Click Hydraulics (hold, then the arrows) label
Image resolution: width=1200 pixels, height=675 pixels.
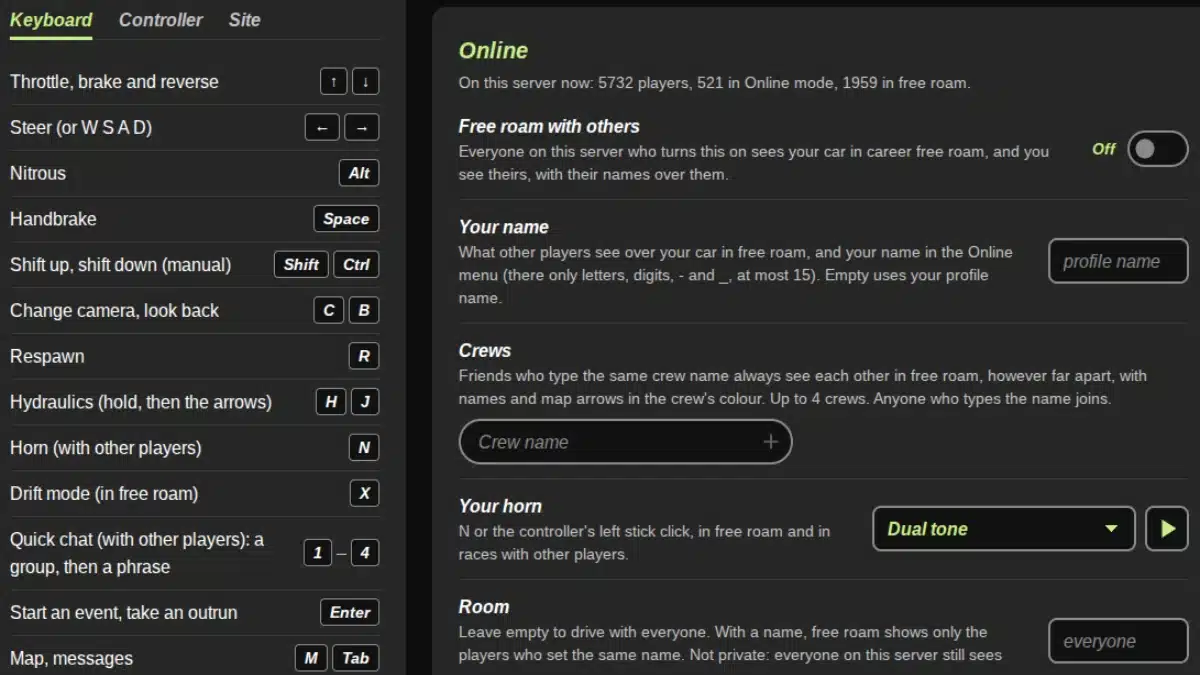point(141,402)
